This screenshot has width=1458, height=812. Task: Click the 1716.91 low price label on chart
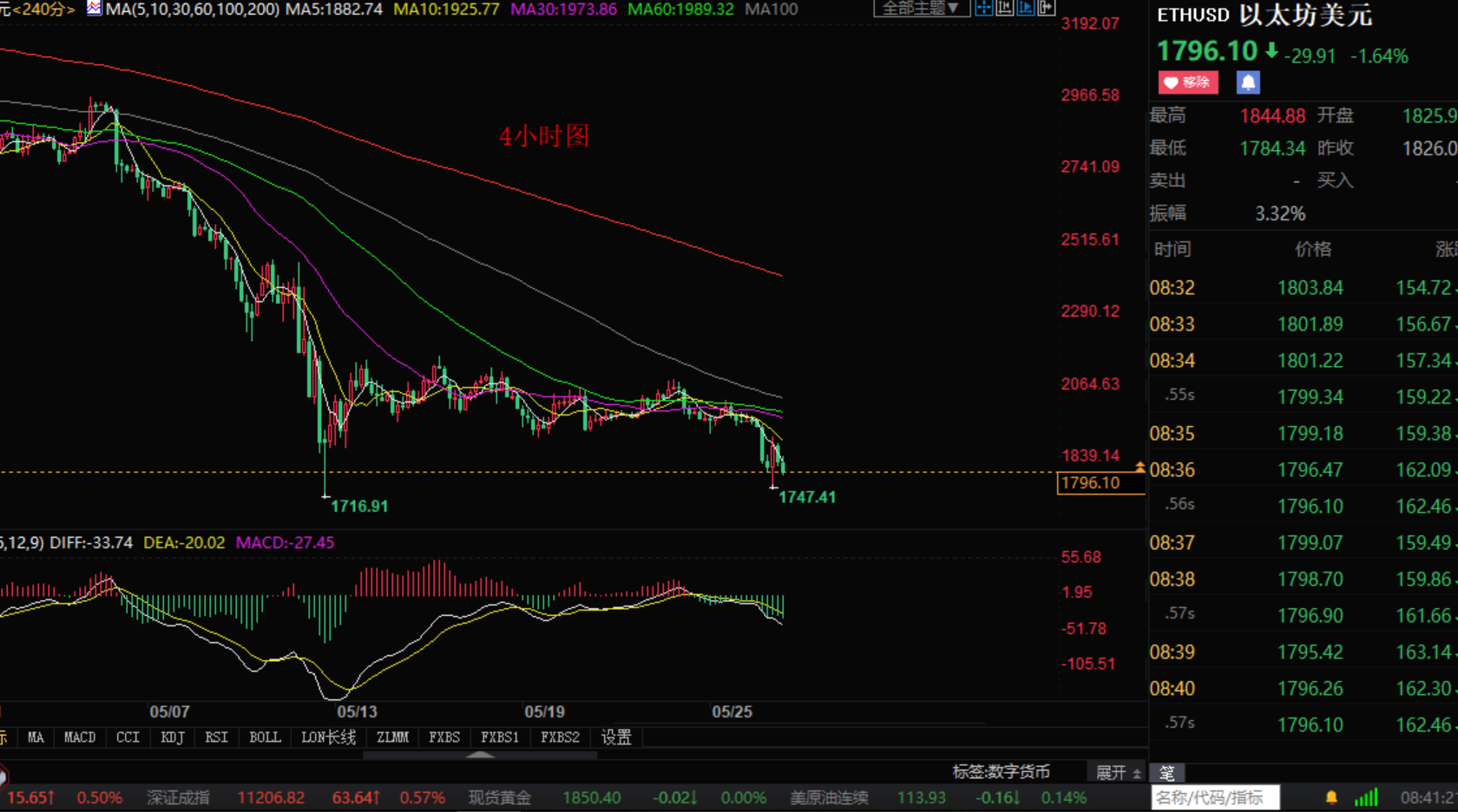pyautogui.click(x=359, y=507)
